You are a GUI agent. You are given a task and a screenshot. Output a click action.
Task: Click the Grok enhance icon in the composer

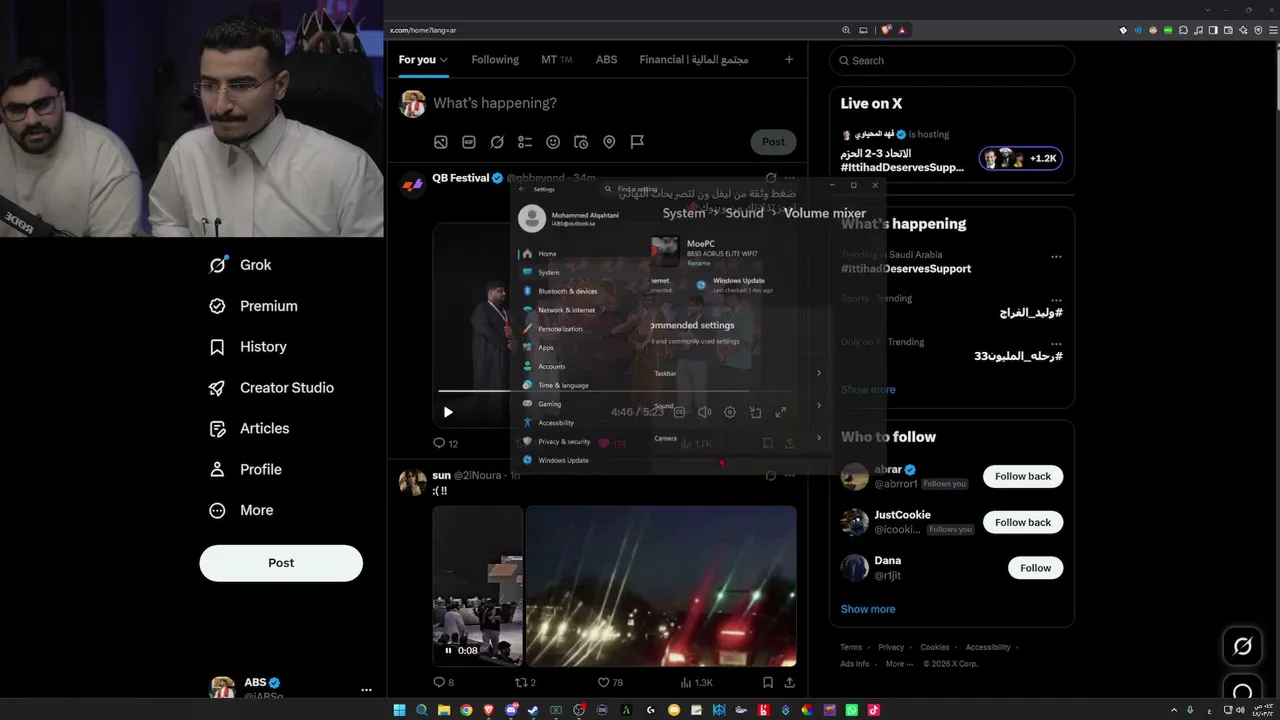click(497, 142)
